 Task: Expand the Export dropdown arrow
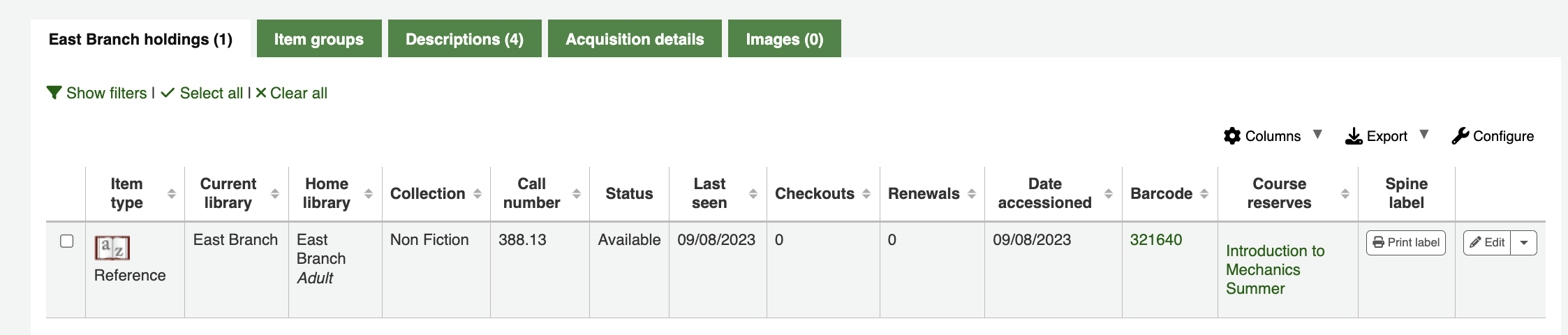click(1424, 135)
